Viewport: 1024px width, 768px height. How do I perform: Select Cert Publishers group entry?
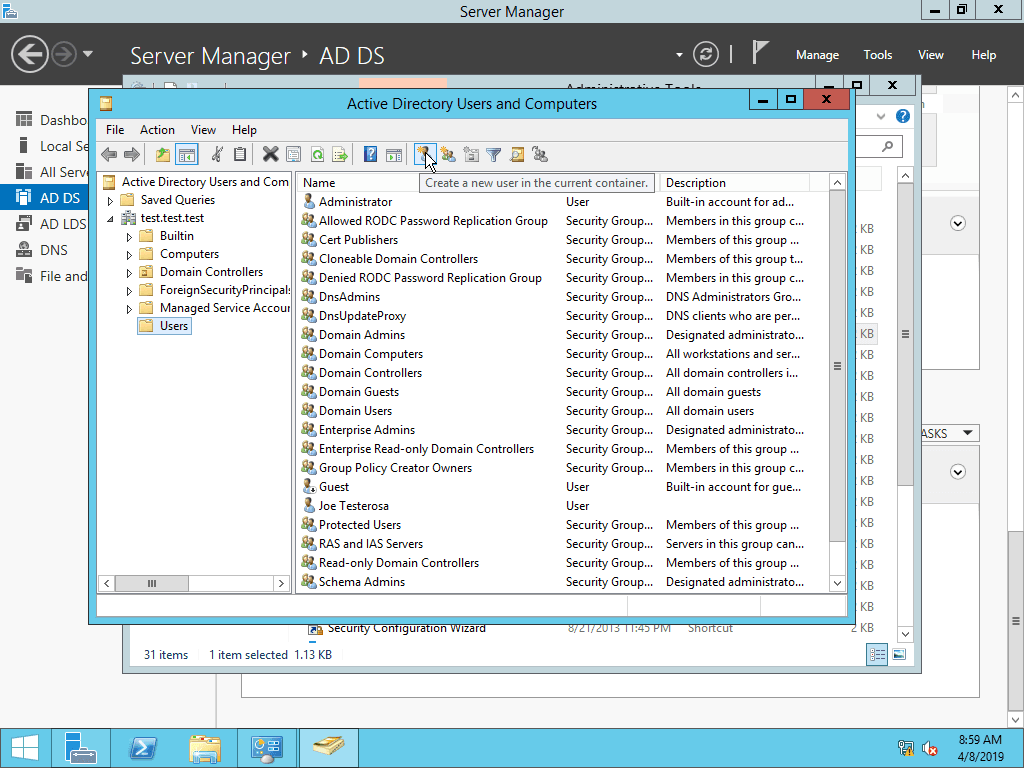point(358,240)
